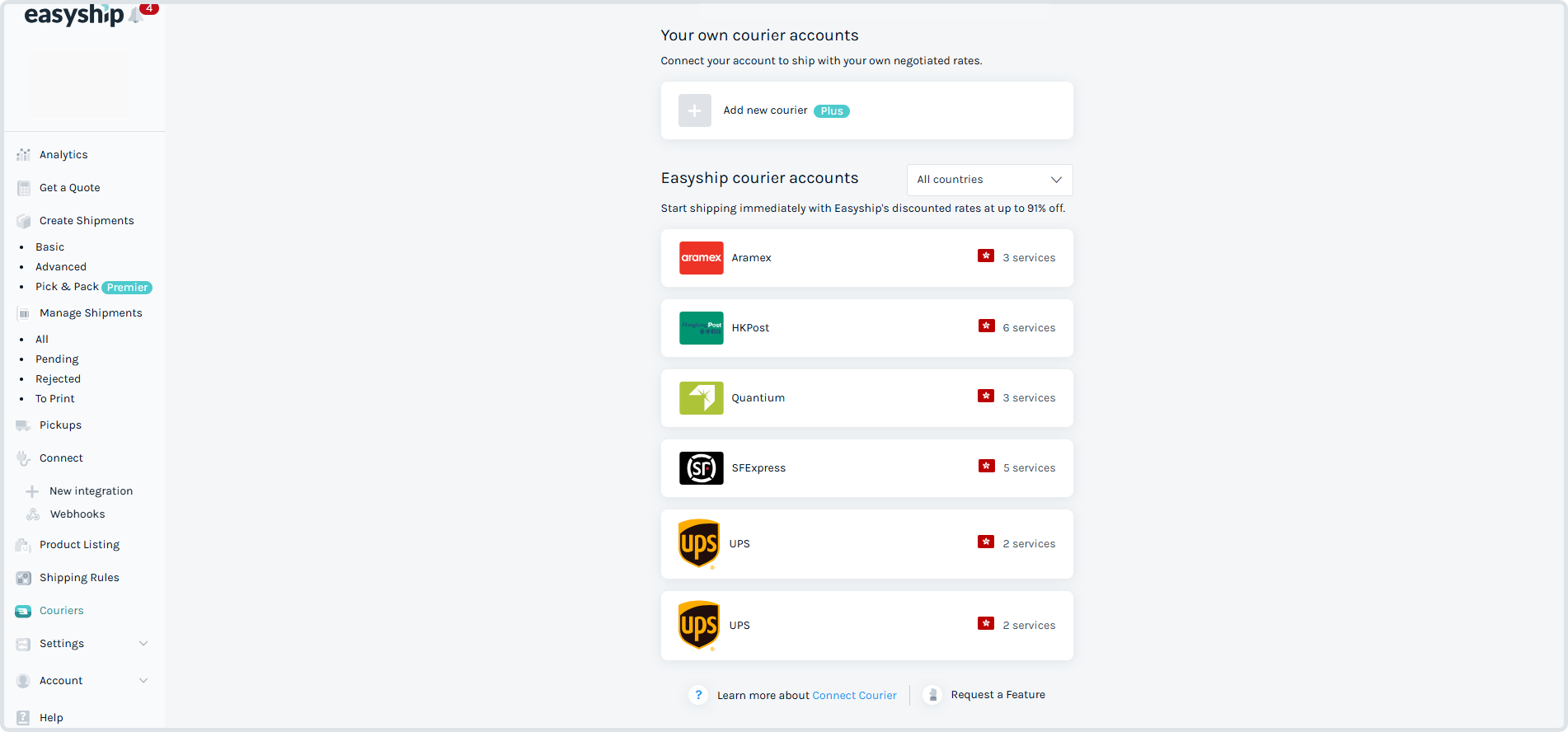1568x732 pixels.
Task: Select Advanced shipment creation
Action: coord(61,267)
